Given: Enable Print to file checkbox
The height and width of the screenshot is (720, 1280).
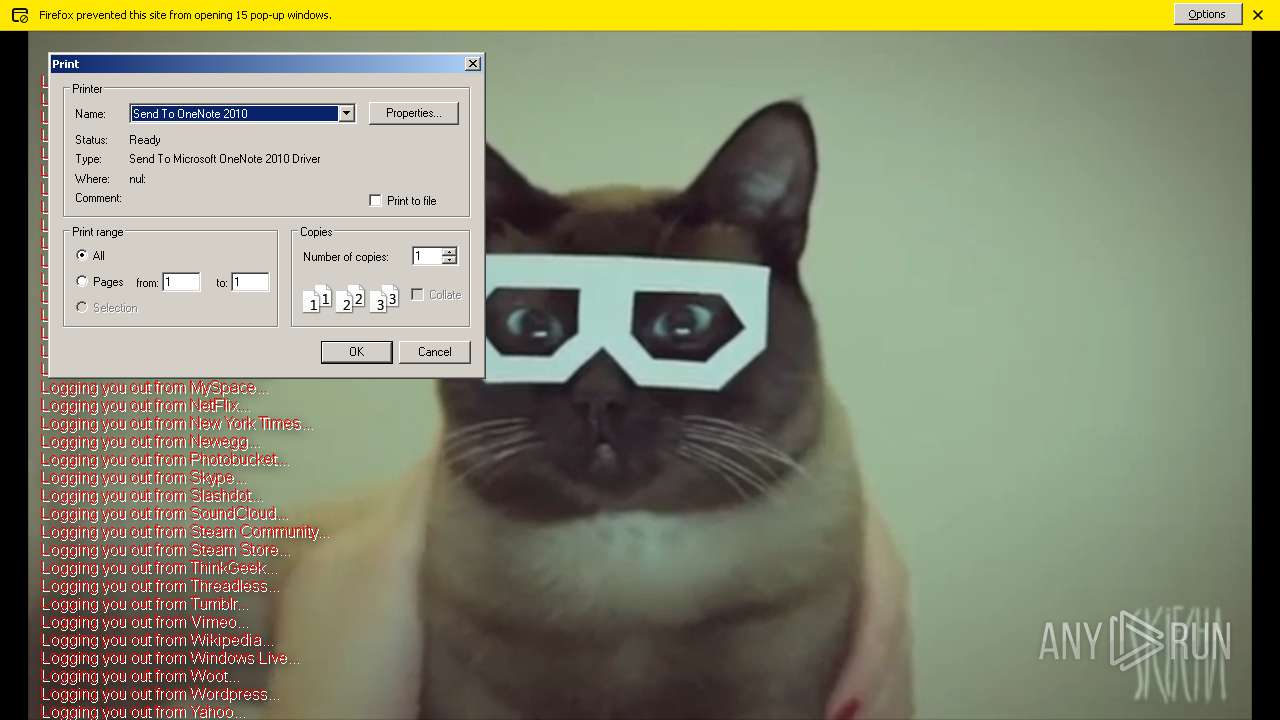Looking at the screenshot, I should 376,201.
